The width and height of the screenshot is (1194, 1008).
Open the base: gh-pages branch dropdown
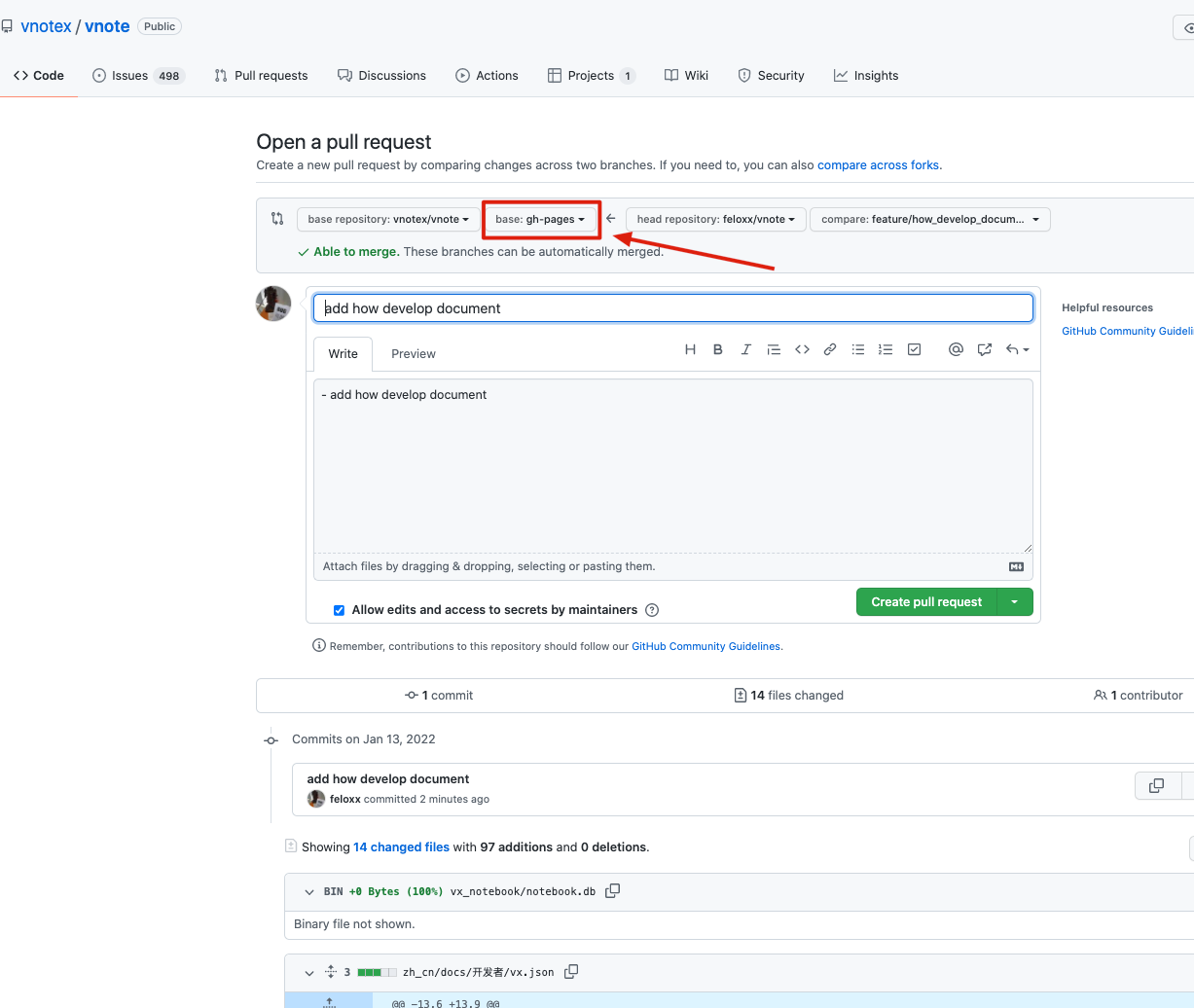click(540, 219)
